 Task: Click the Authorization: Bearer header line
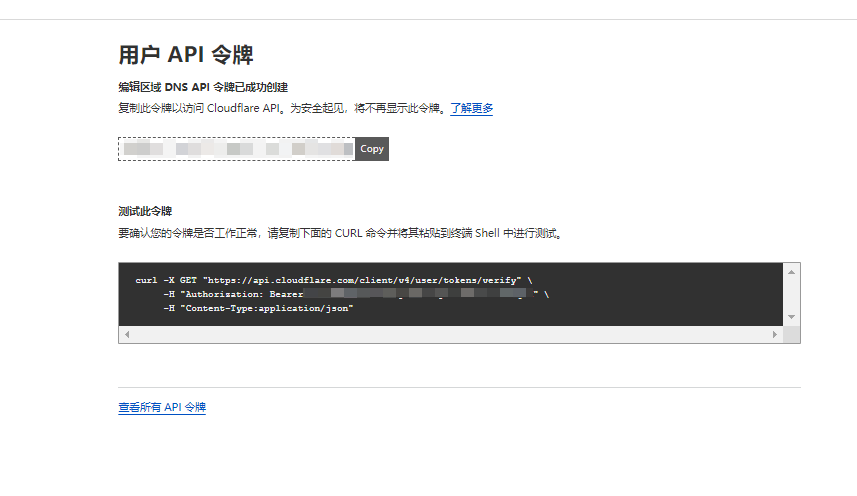[x=356, y=294]
